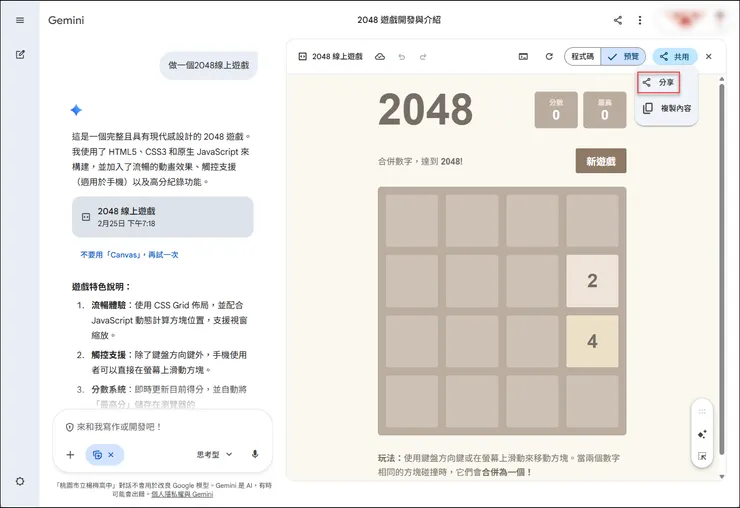The image size is (740, 508).
Task: Click the 共用 share dropdown button
Action: click(x=675, y=57)
